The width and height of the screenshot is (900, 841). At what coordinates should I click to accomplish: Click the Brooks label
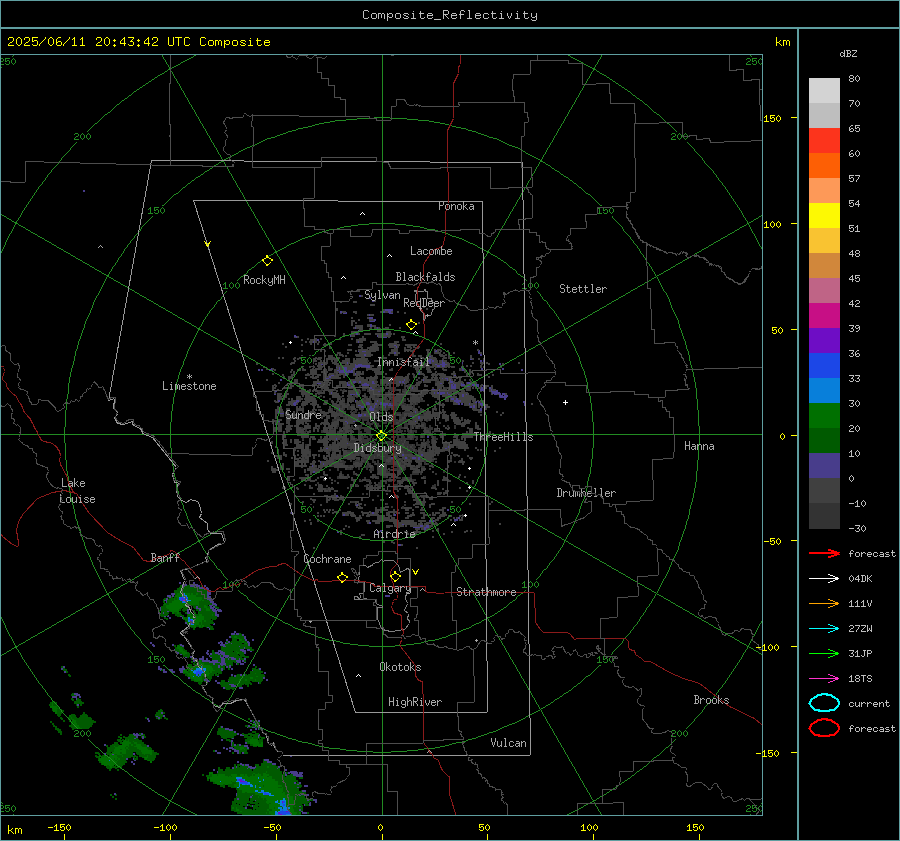click(x=711, y=700)
